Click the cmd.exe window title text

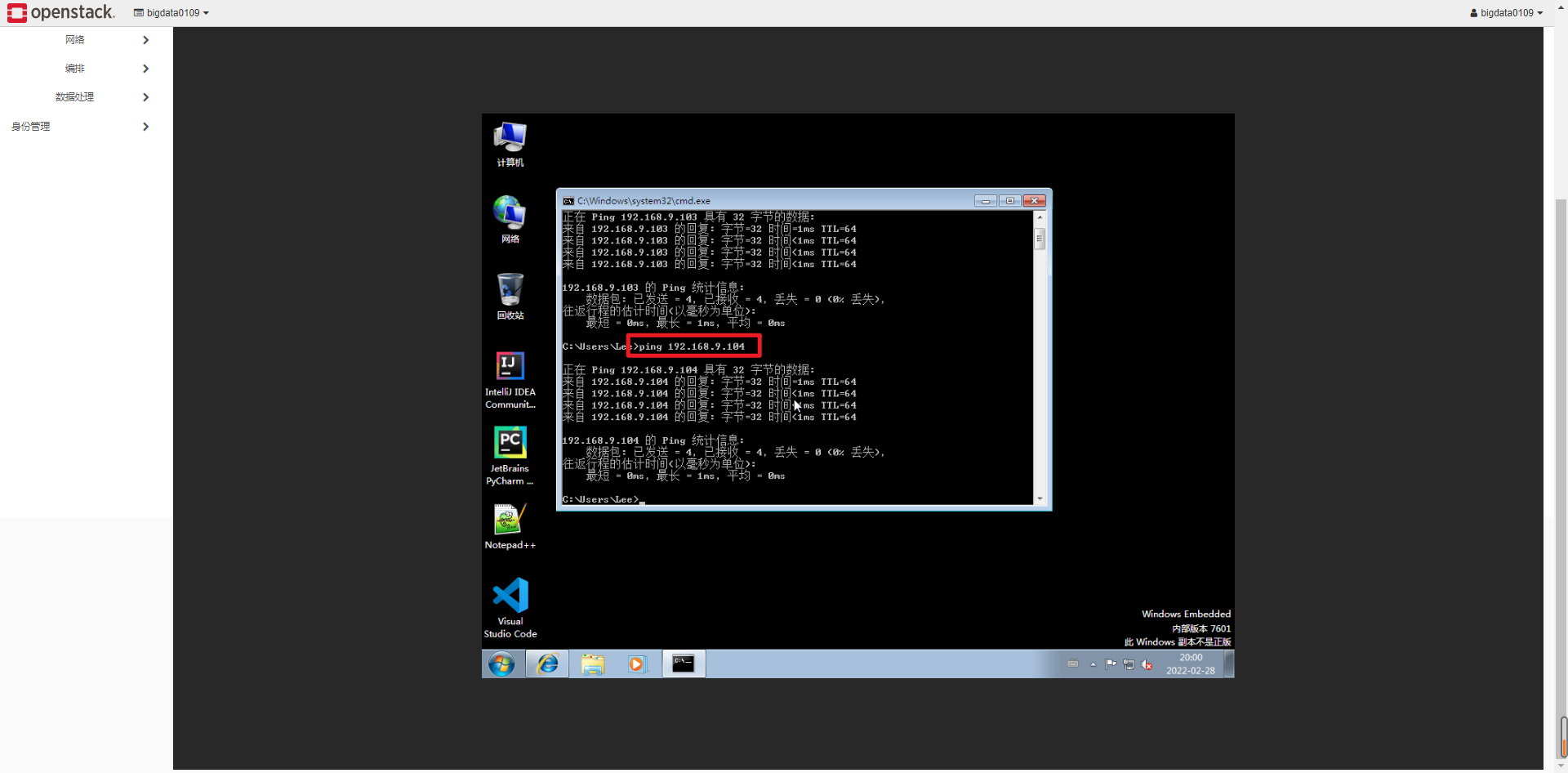pyautogui.click(x=644, y=201)
